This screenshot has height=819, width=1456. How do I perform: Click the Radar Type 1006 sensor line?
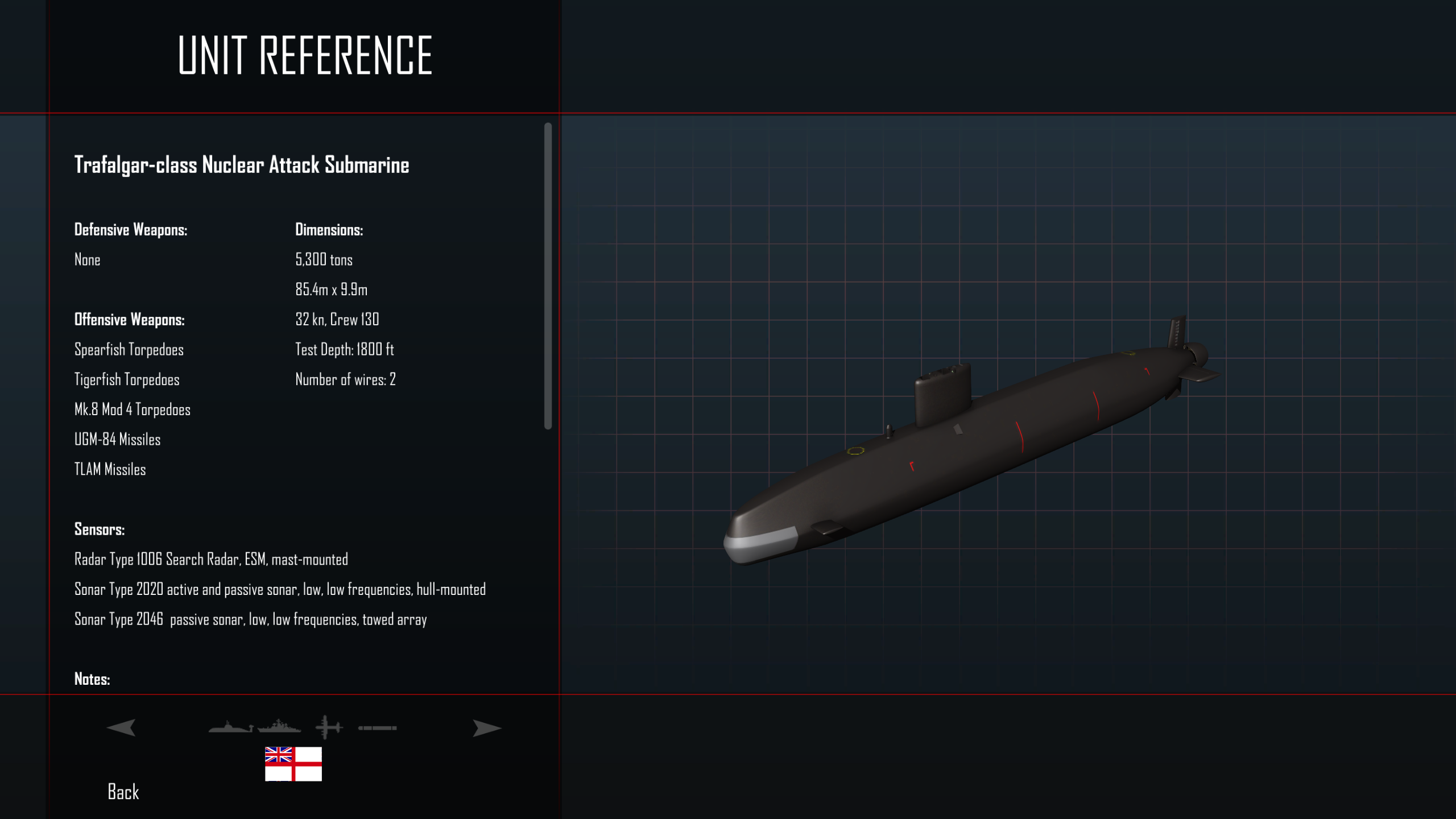click(212, 560)
